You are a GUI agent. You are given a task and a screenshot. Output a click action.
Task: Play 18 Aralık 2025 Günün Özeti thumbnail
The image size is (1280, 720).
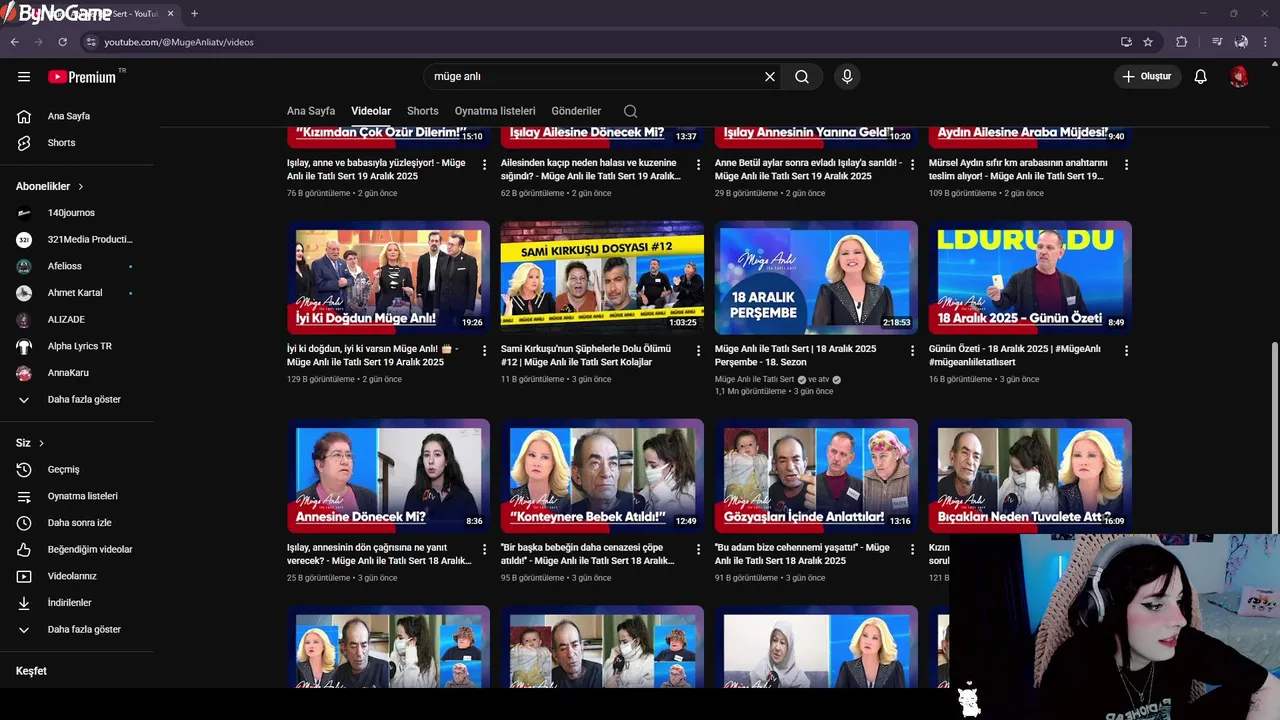(1030, 277)
